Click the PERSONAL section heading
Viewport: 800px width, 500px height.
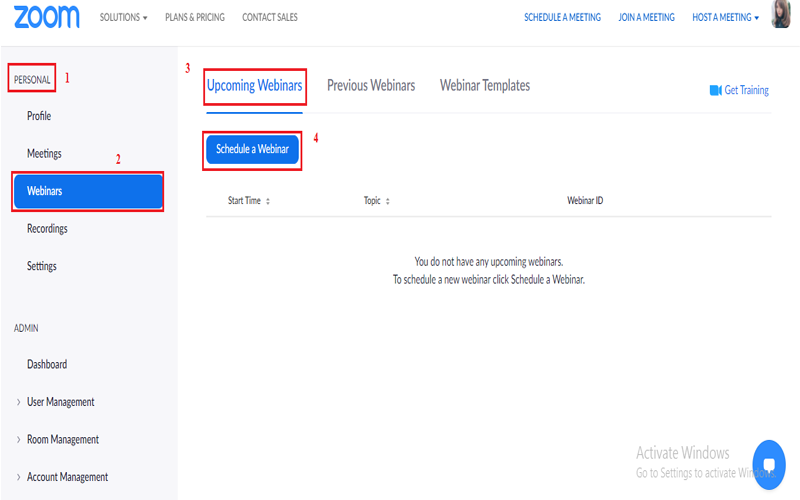point(32,80)
